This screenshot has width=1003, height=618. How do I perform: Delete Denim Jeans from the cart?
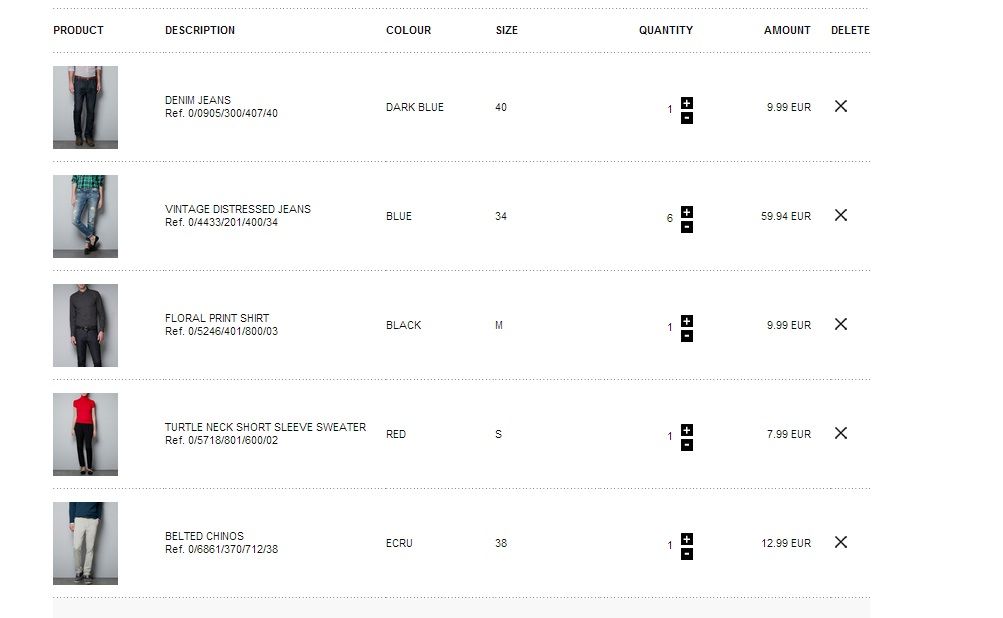pyautogui.click(x=841, y=106)
